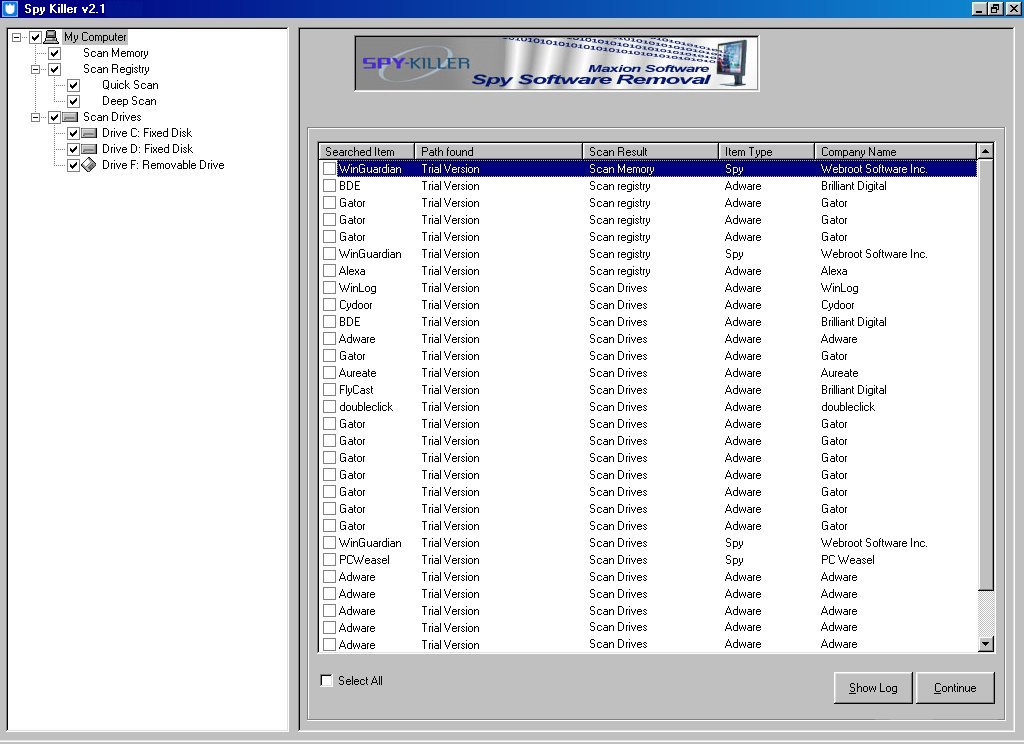This screenshot has height=744, width=1024.
Task: Click the doubleclick name in Searched Item column
Action: [366, 407]
